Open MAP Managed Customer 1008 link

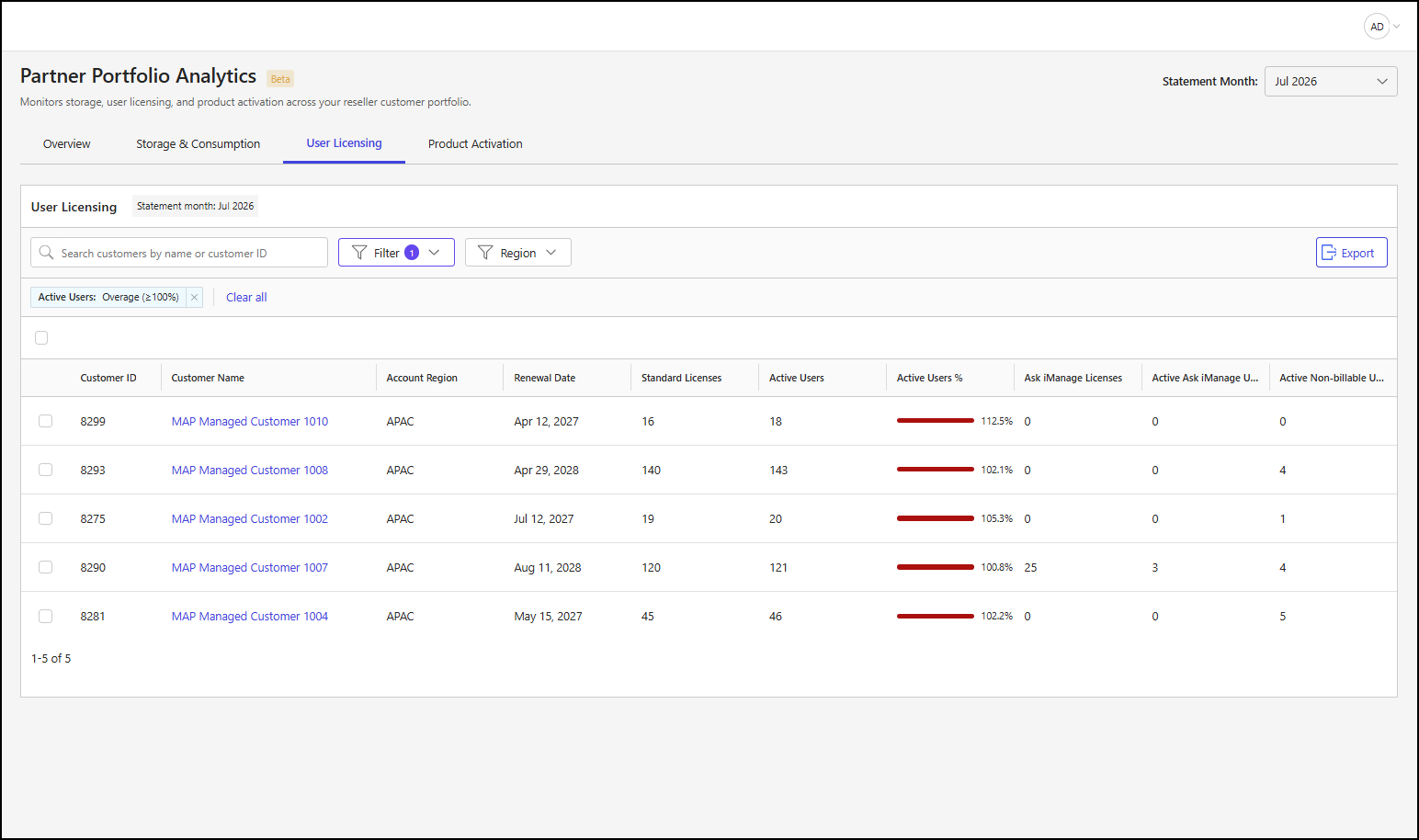click(250, 470)
